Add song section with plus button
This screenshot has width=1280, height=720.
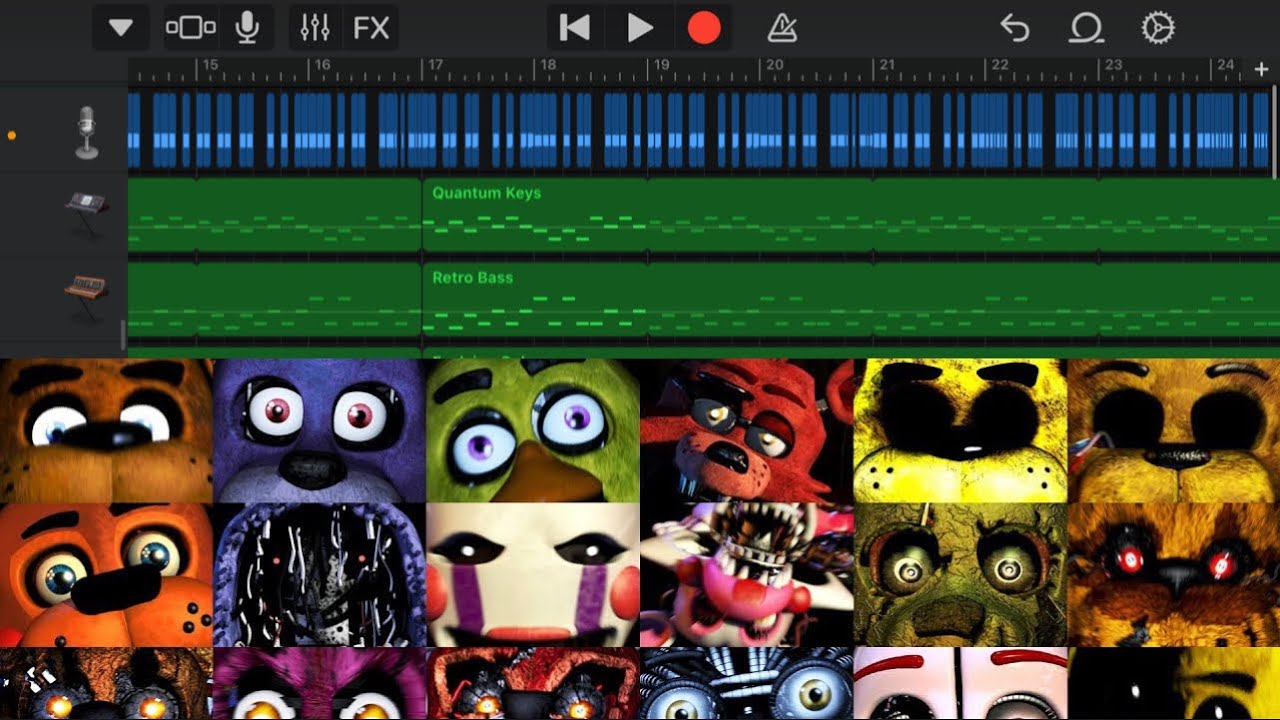(1261, 69)
